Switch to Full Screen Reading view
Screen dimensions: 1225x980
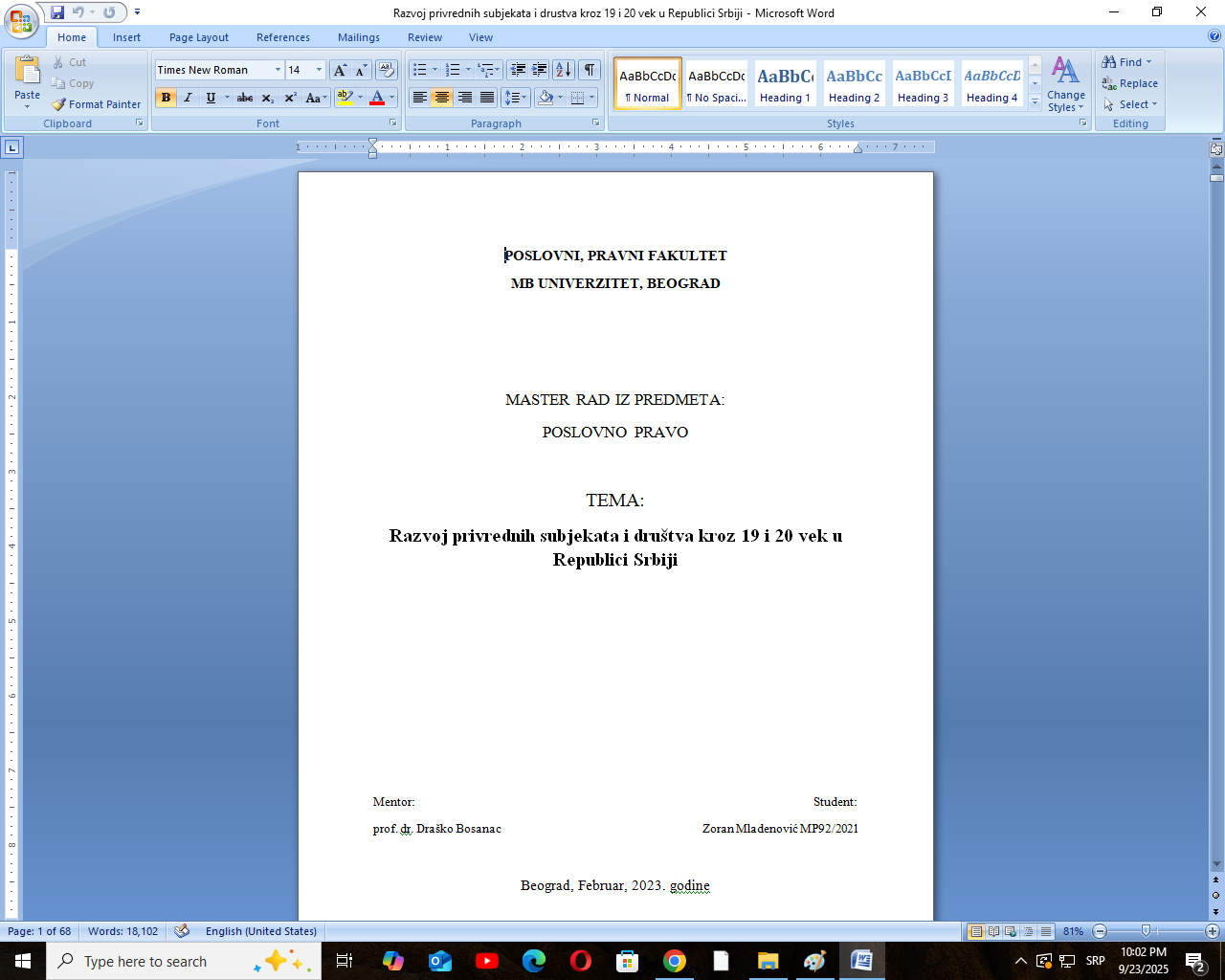pos(993,931)
